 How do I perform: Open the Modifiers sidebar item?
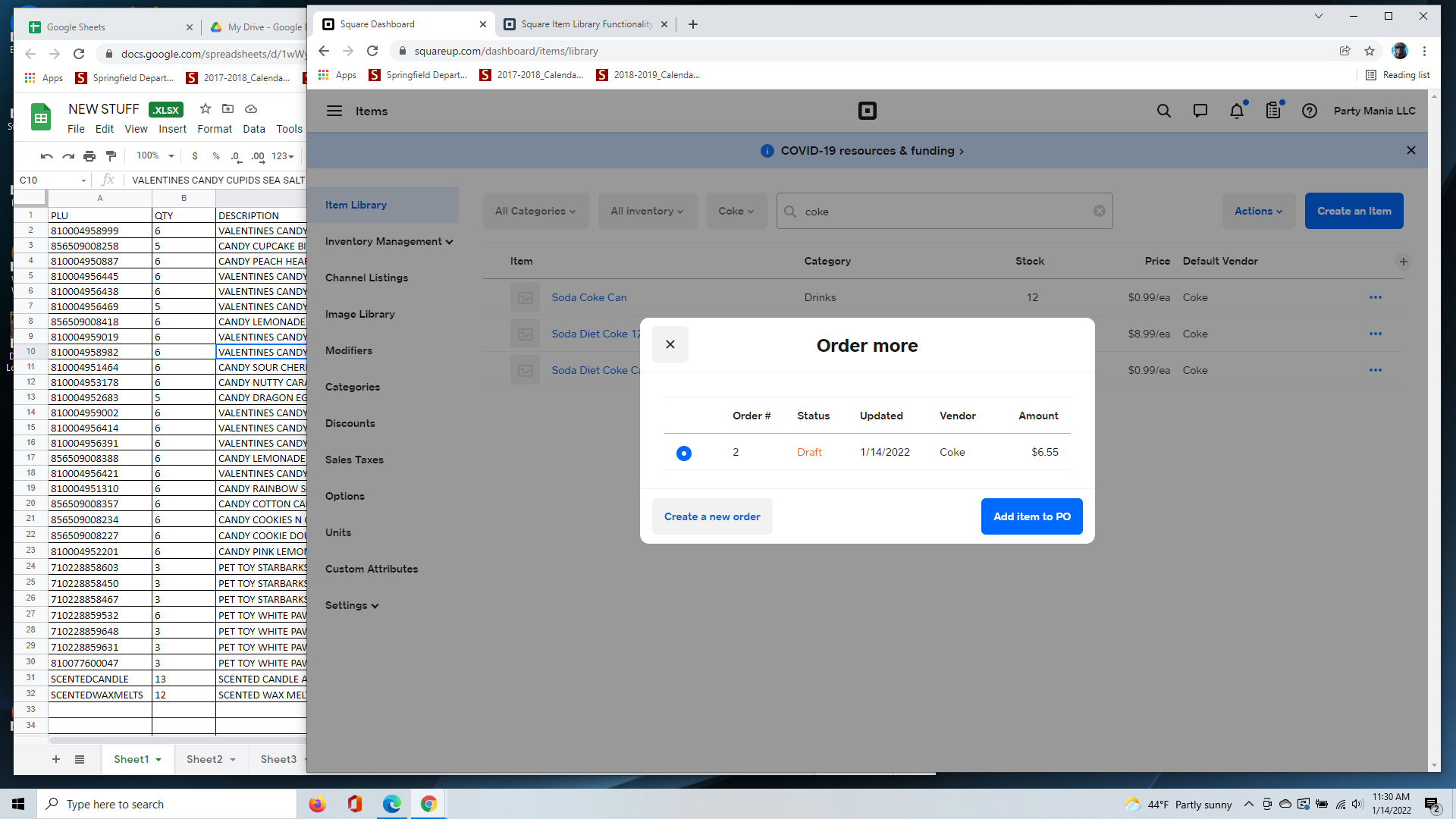point(349,350)
